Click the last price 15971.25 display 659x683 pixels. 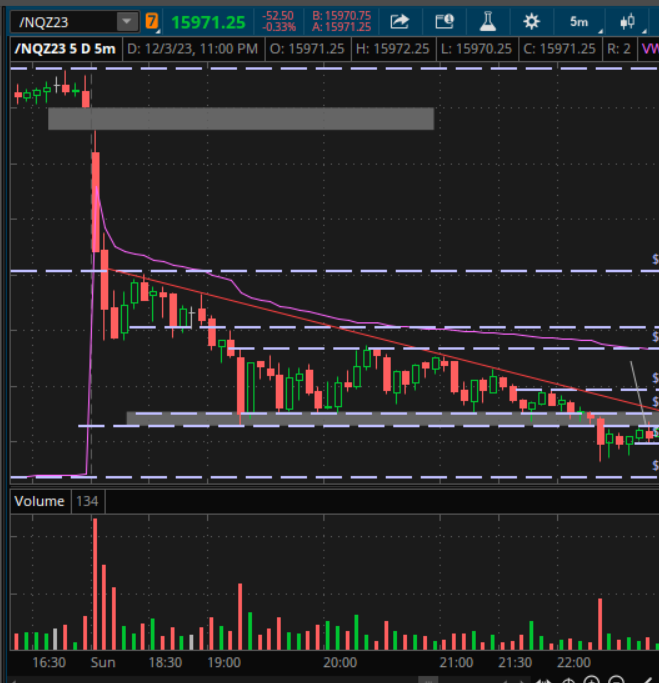point(208,21)
